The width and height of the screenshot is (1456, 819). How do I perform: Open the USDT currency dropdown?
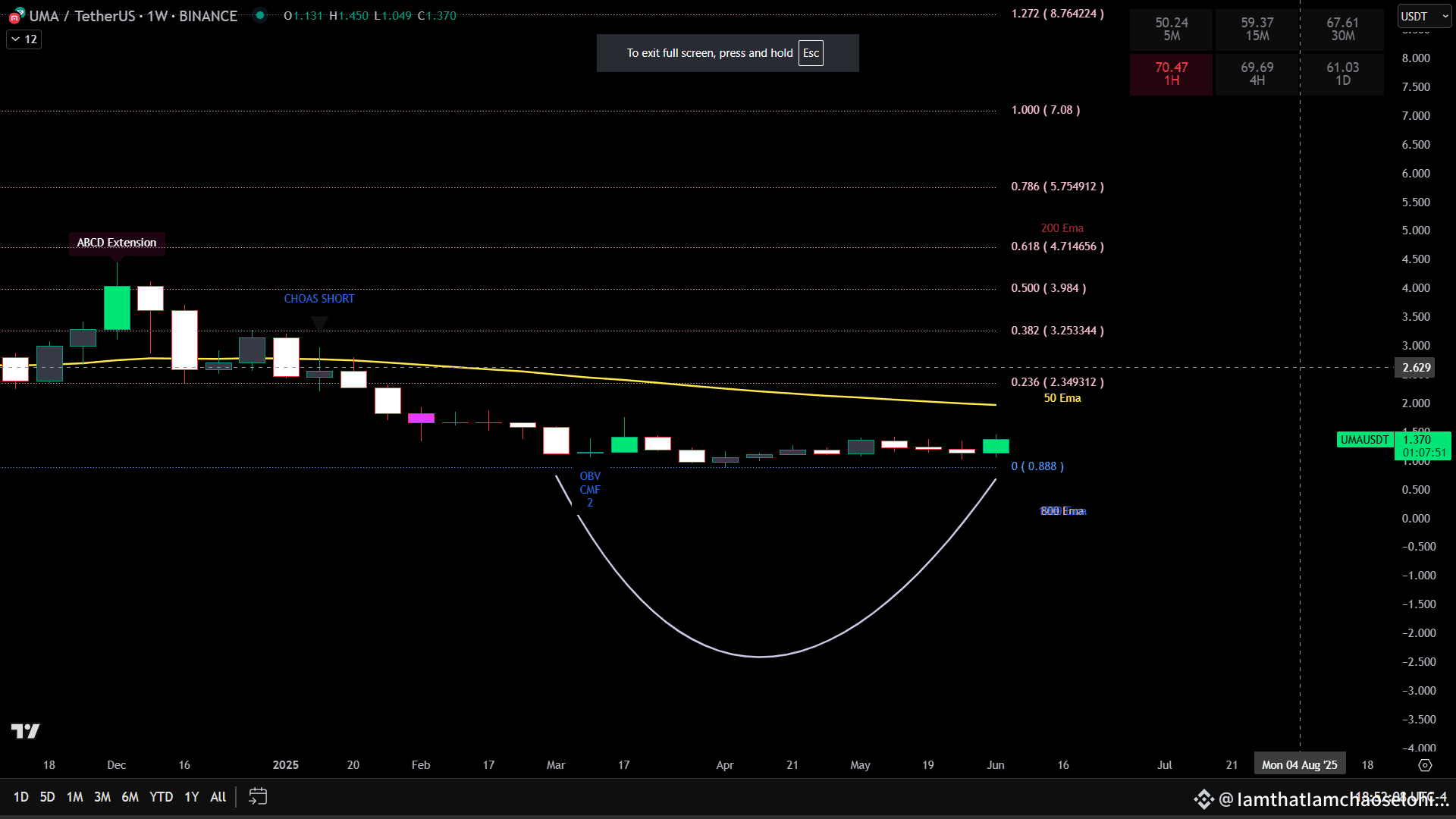coord(1424,16)
